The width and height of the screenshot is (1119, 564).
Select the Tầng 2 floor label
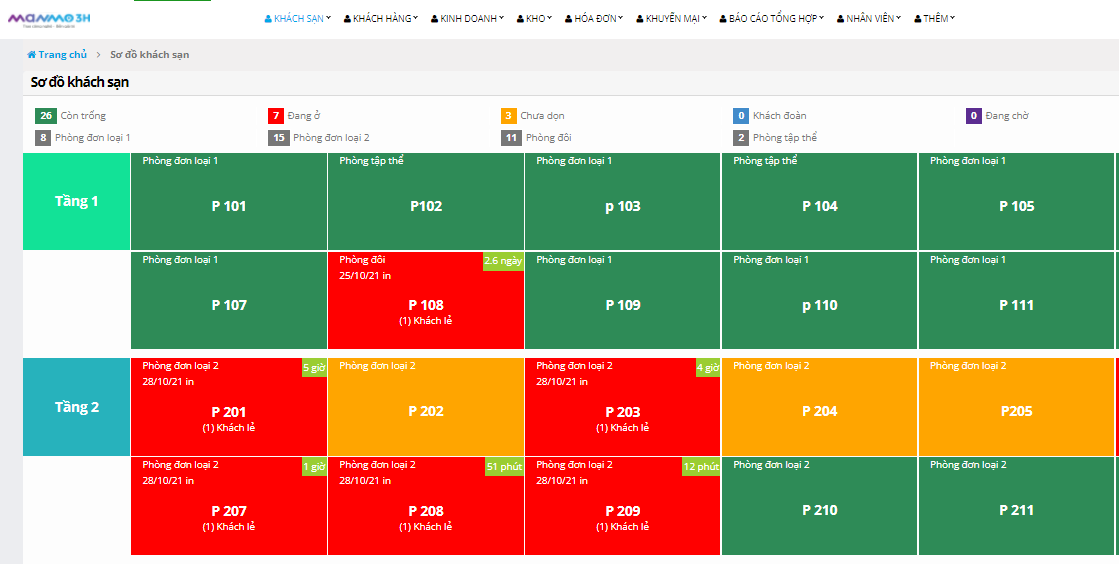click(x=77, y=407)
